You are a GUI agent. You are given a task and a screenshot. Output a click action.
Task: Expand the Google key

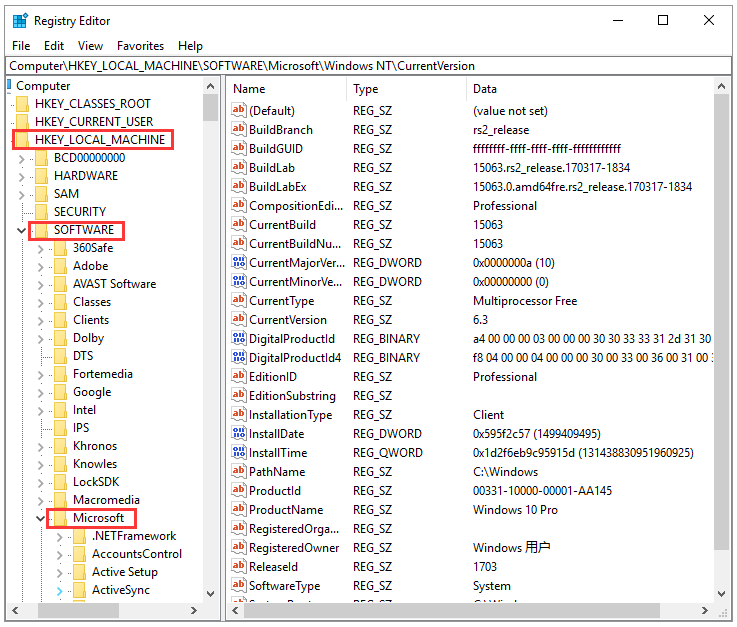[x=40, y=393]
